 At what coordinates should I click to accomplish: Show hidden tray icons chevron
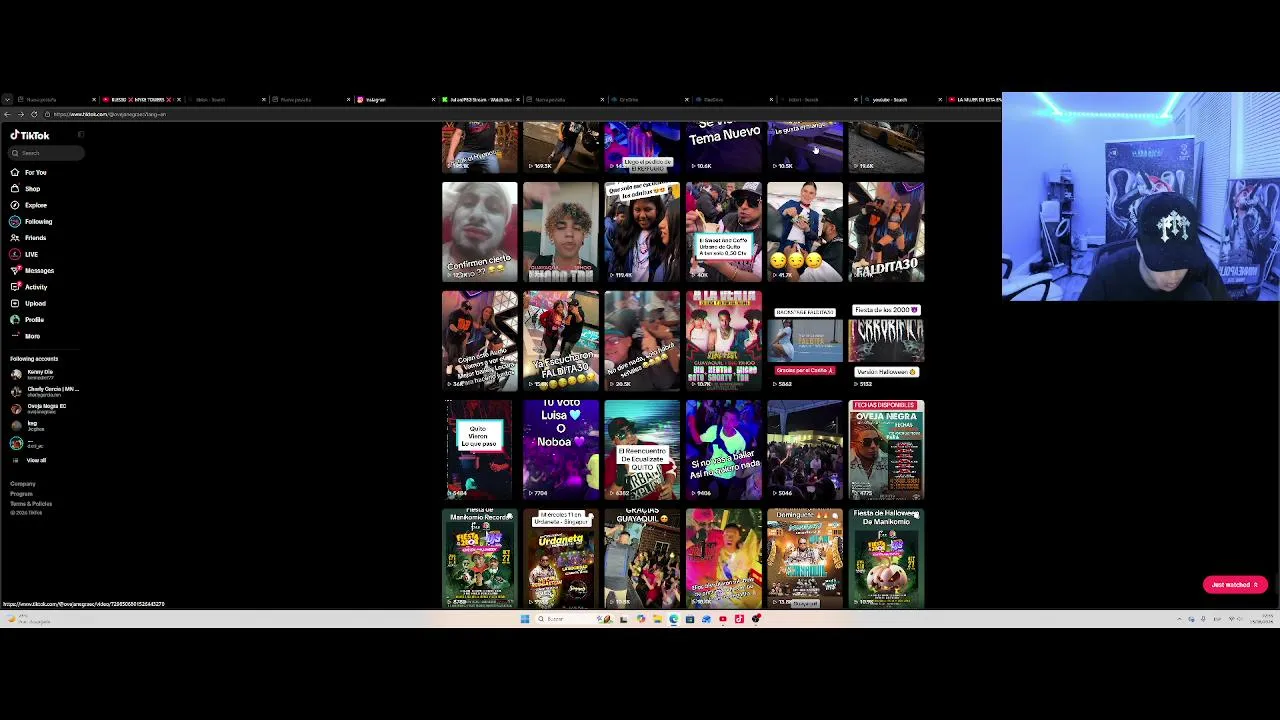click(1178, 619)
